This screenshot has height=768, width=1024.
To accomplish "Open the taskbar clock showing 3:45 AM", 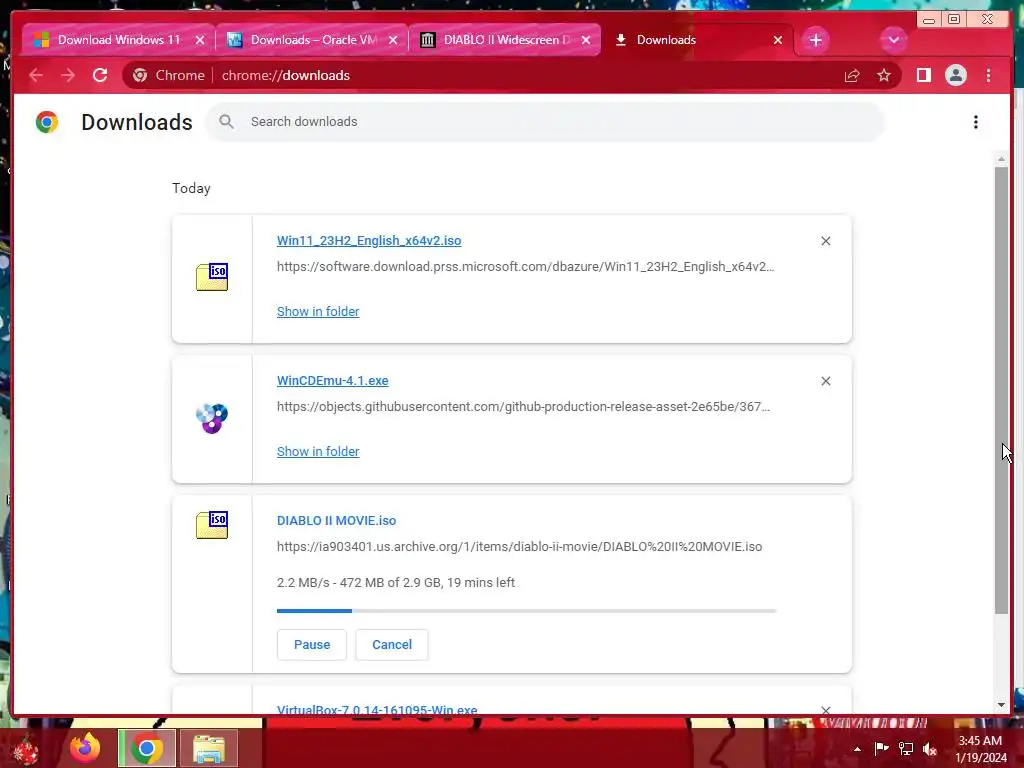I will pos(981,749).
